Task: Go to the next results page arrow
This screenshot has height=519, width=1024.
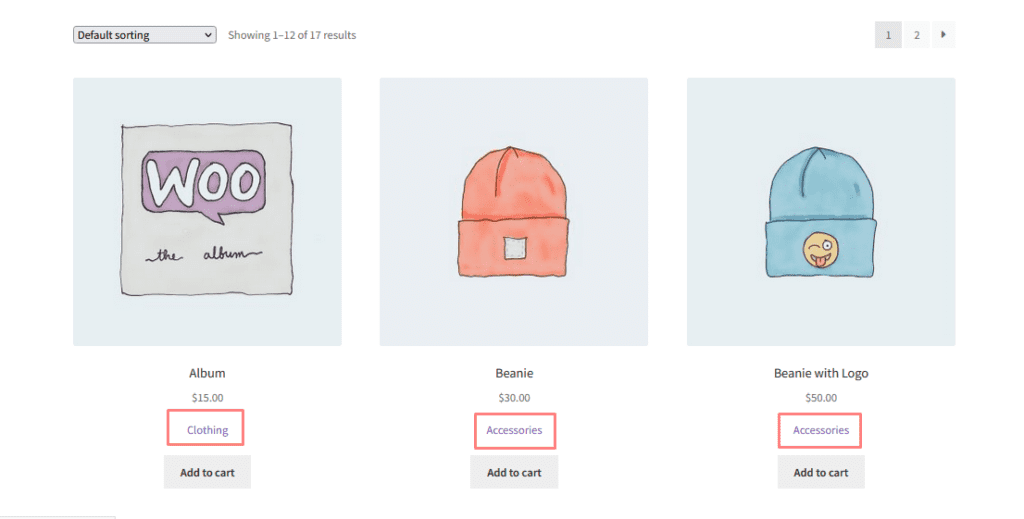Action: click(x=943, y=35)
